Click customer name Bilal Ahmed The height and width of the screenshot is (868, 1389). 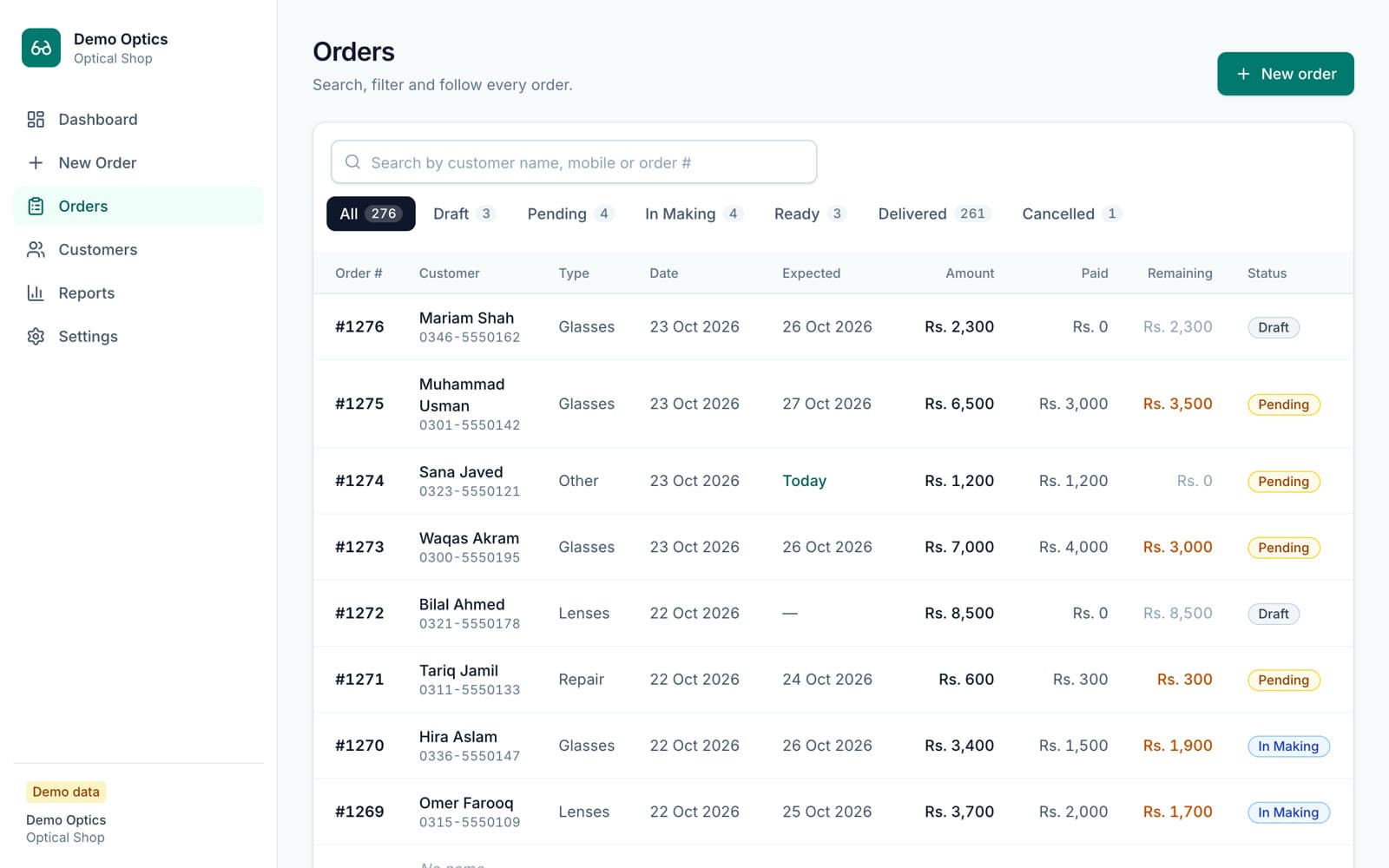pyautogui.click(x=462, y=604)
